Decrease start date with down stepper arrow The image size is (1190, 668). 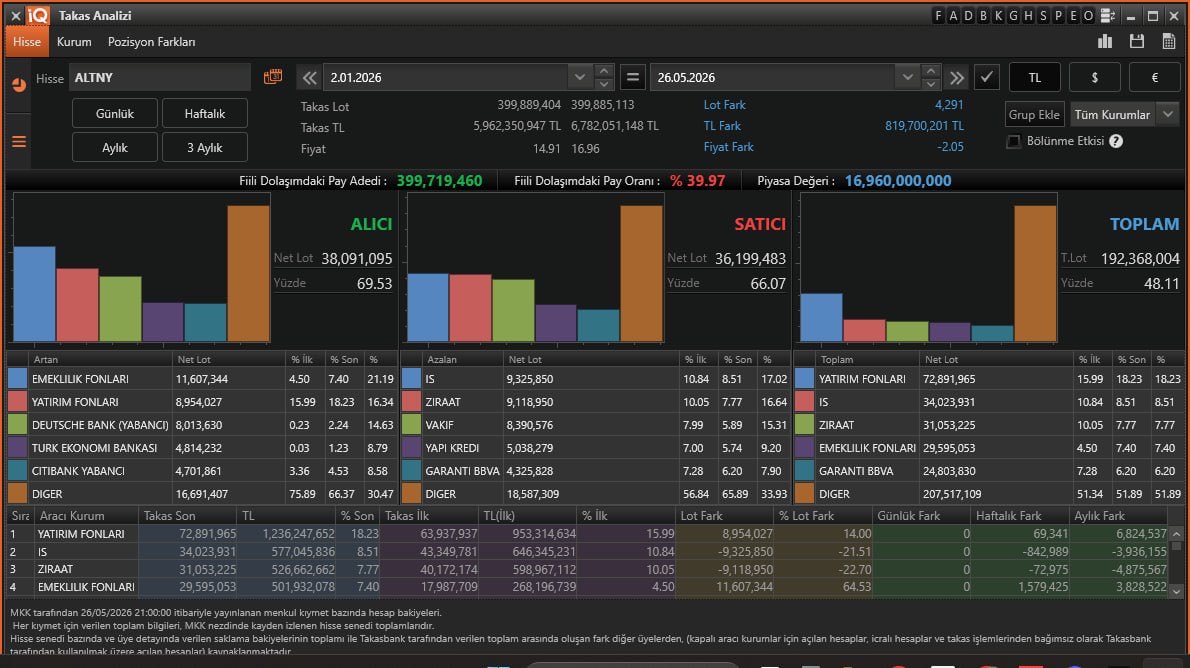tap(604, 84)
